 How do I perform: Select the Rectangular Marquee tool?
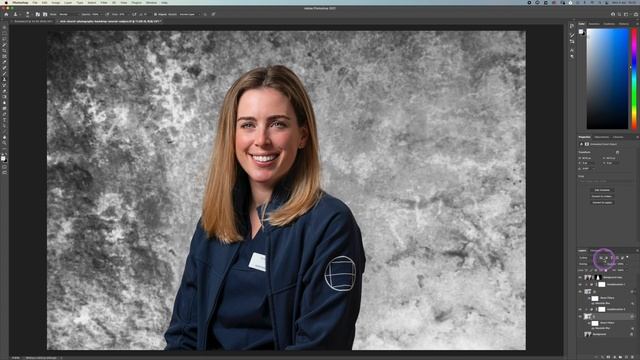[4, 33]
